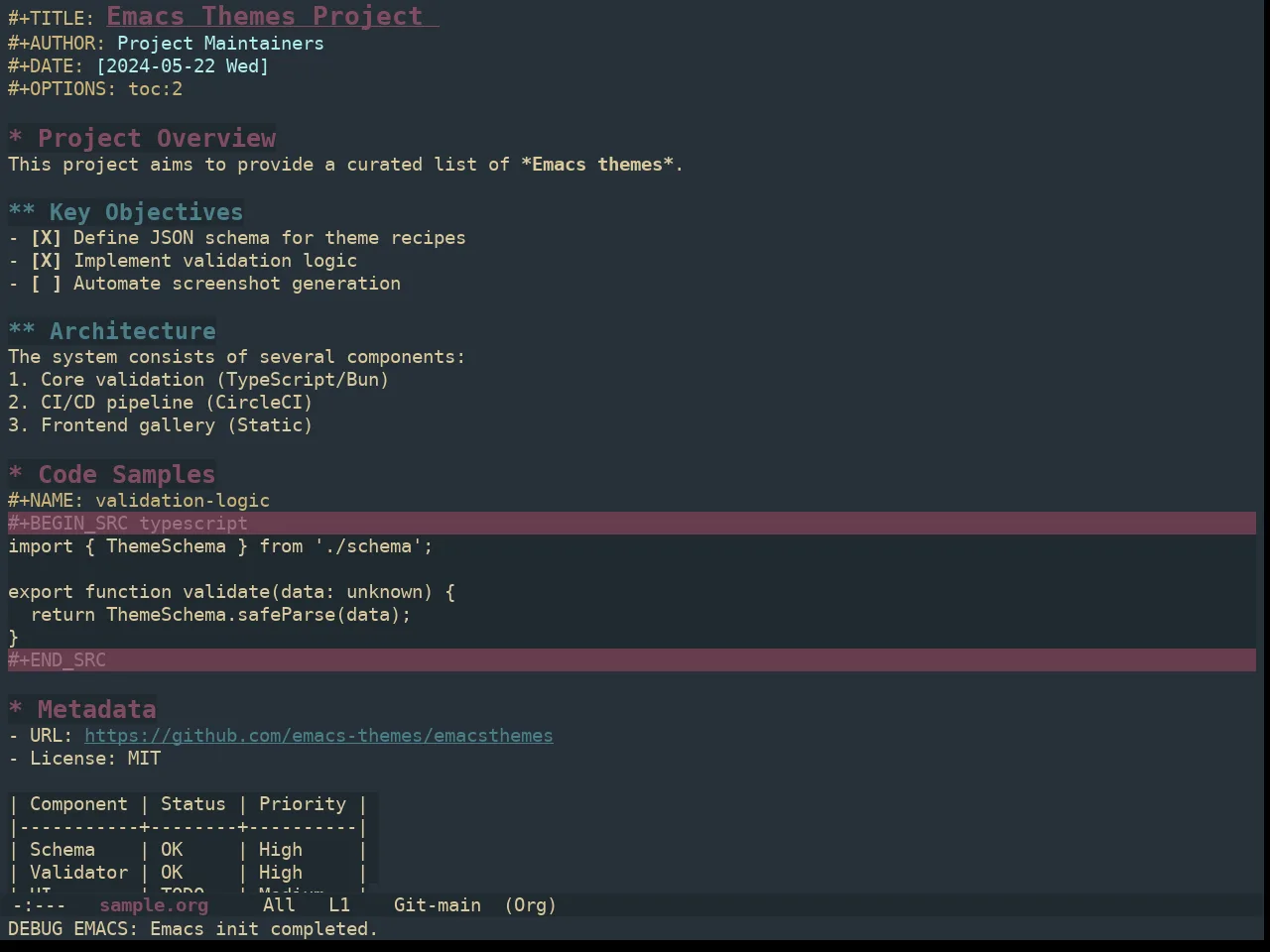Click the 'License: MIT' line
1270x952 pixels.
tap(84, 759)
